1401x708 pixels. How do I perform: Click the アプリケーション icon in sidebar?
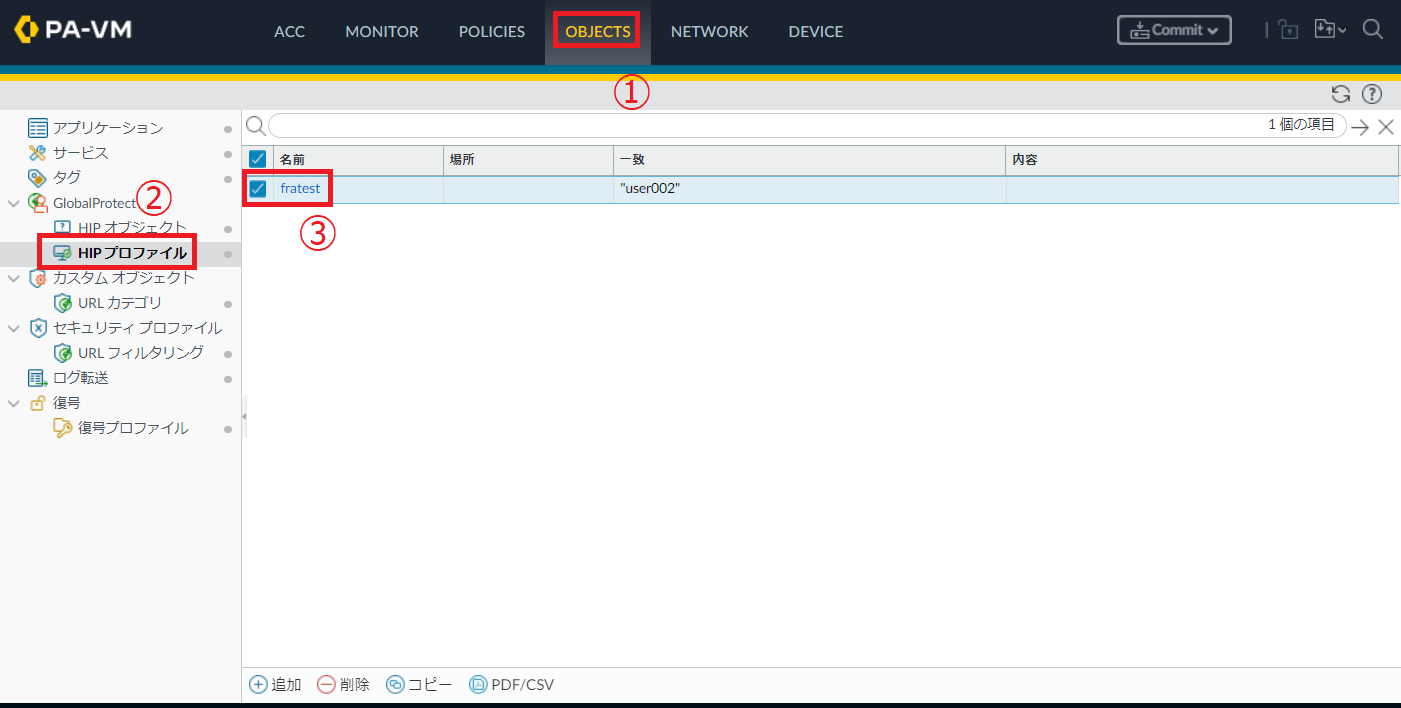pos(38,128)
